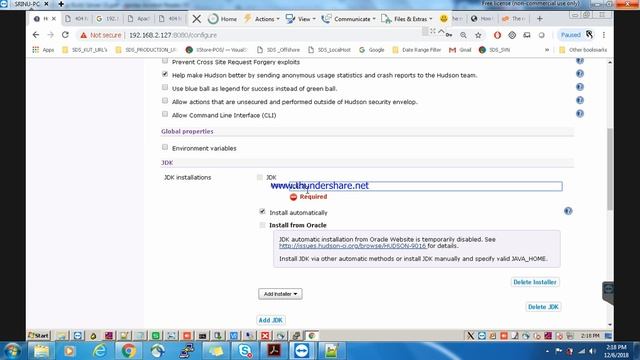Switch to the How tab

[482, 19]
